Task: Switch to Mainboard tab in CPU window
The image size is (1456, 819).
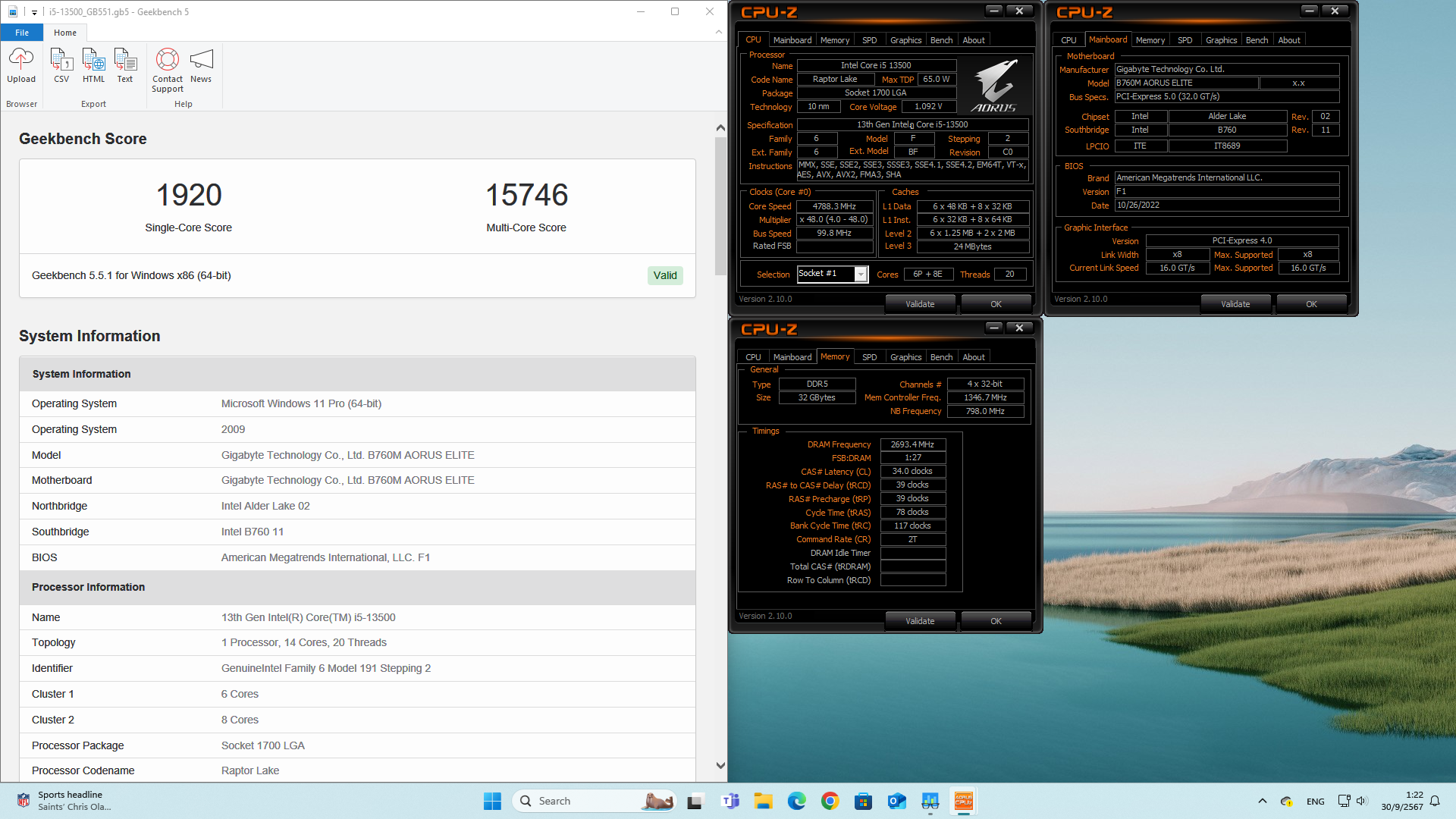Action: (792, 40)
